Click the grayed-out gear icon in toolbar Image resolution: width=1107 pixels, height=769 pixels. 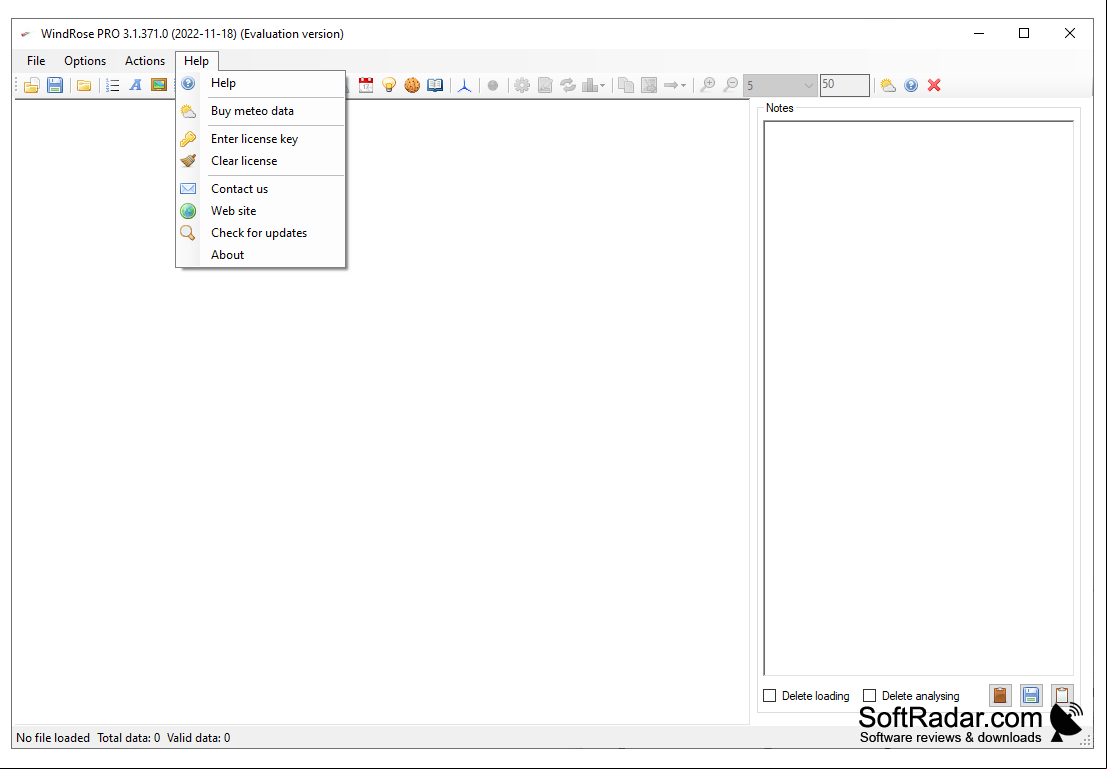[522, 85]
